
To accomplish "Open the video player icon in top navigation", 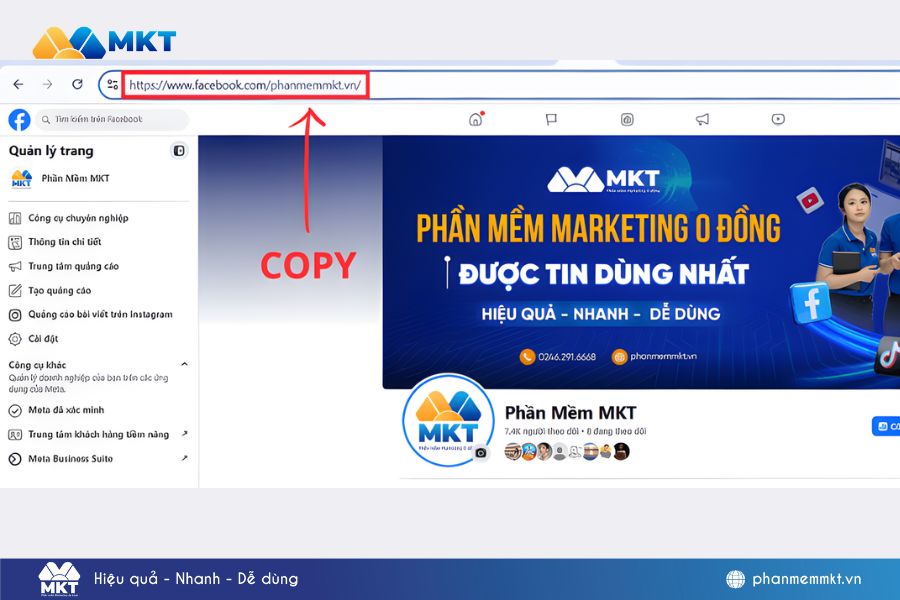I will pyautogui.click(x=777, y=119).
